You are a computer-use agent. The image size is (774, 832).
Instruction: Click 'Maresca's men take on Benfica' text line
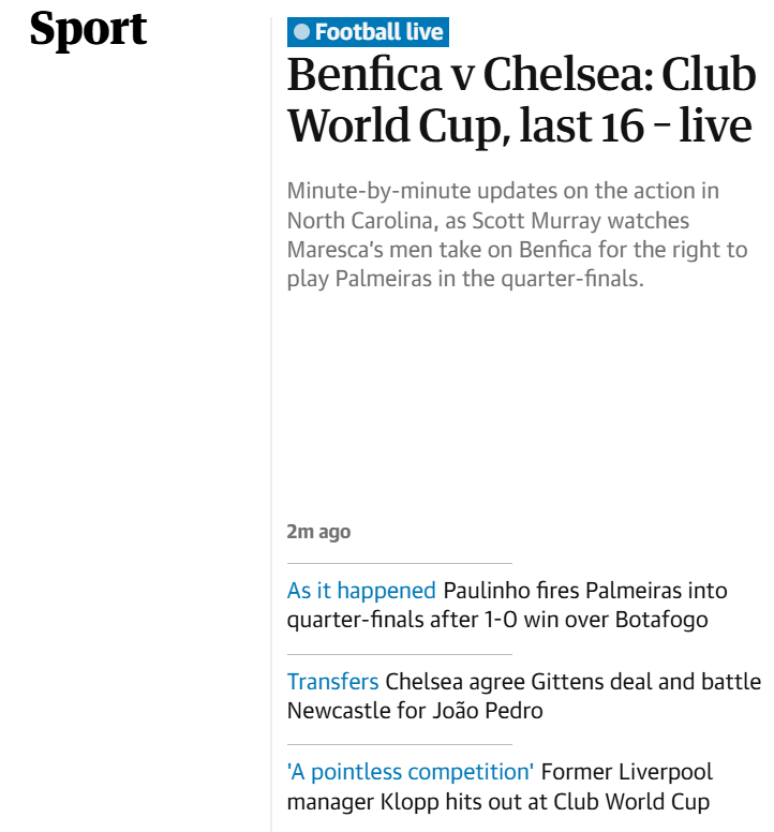[x=517, y=249]
